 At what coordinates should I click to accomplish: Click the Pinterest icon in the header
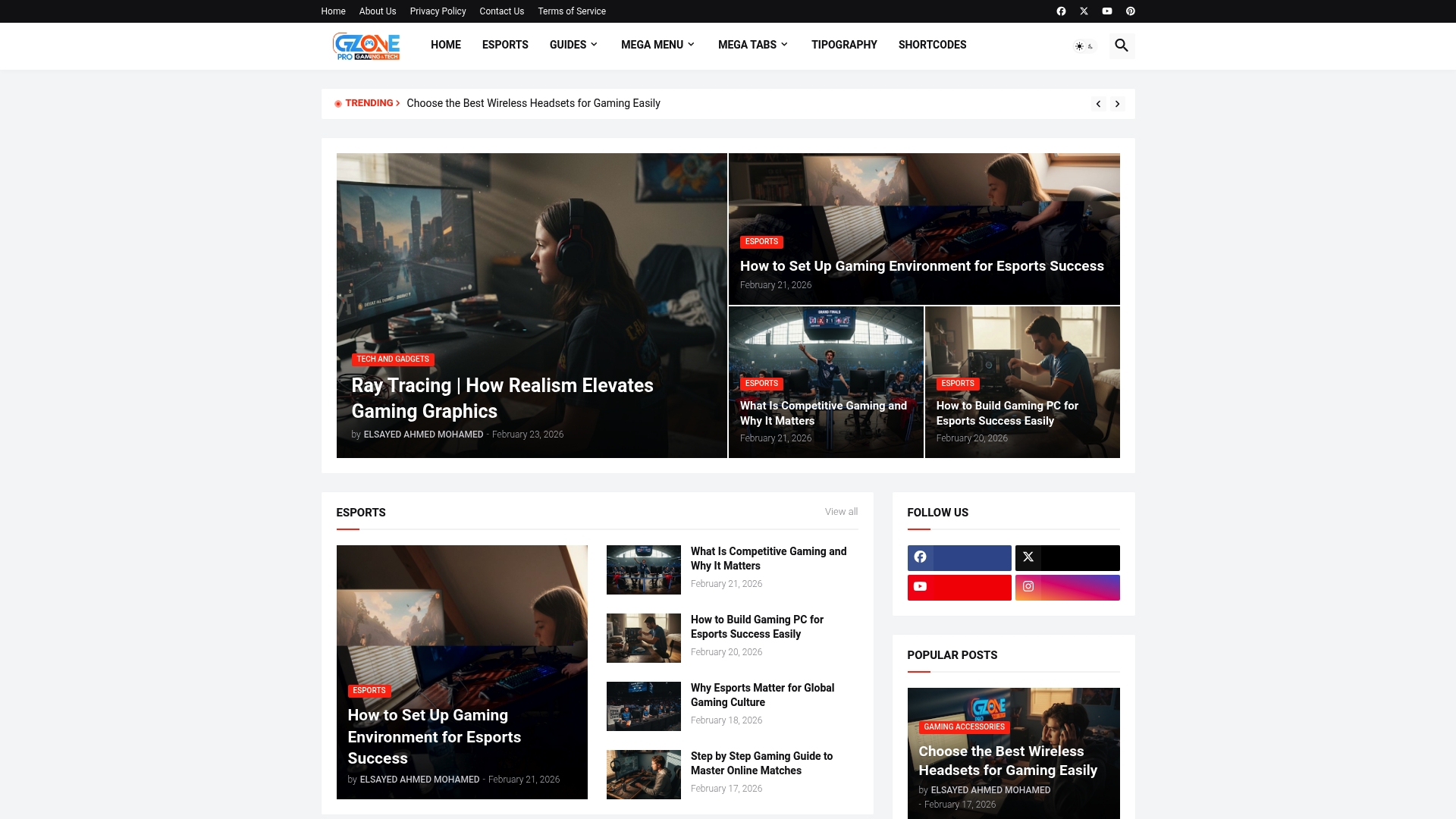click(1131, 11)
